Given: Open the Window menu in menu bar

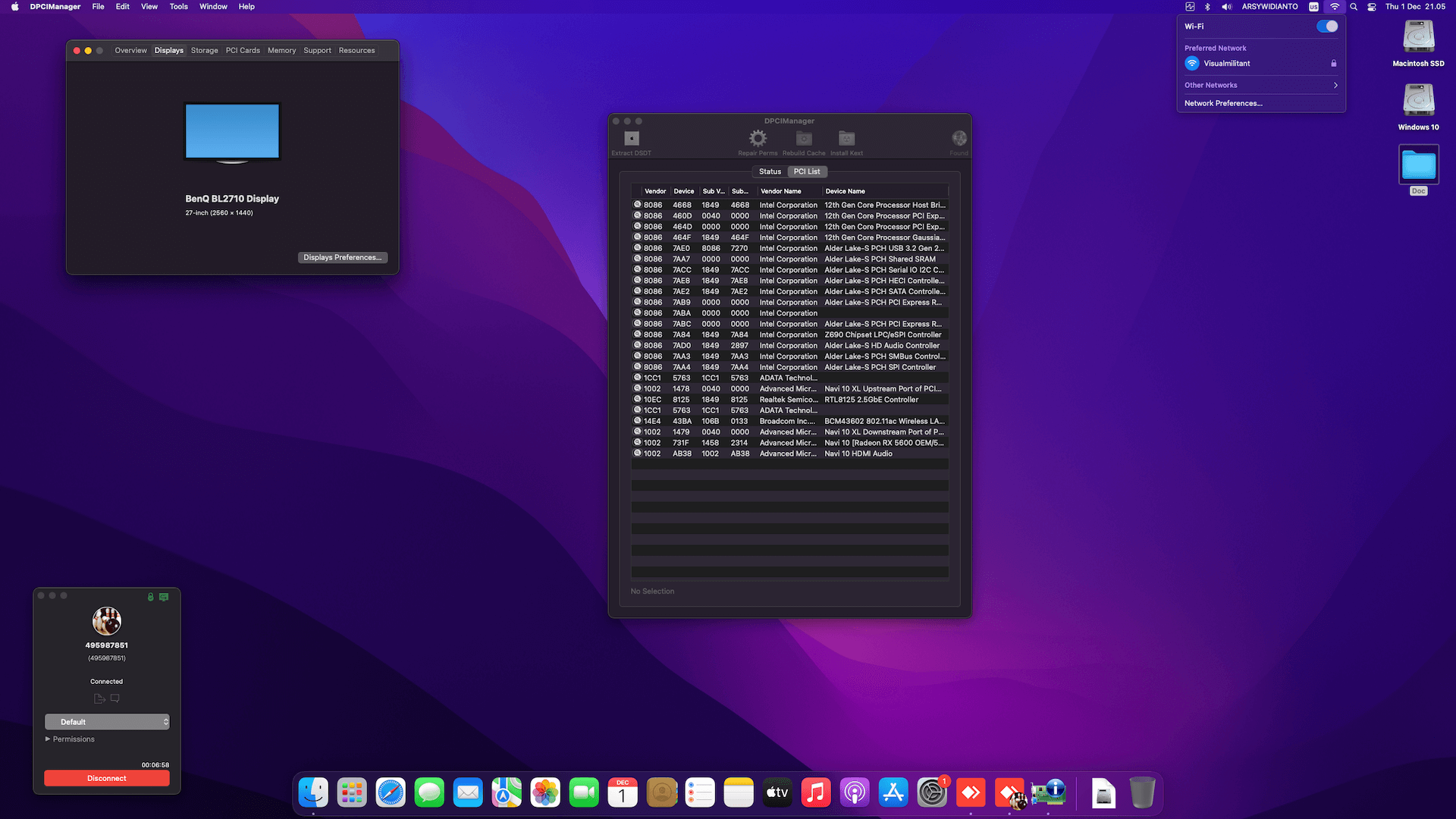Looking at the screenshot, I should tap(213, 7).
